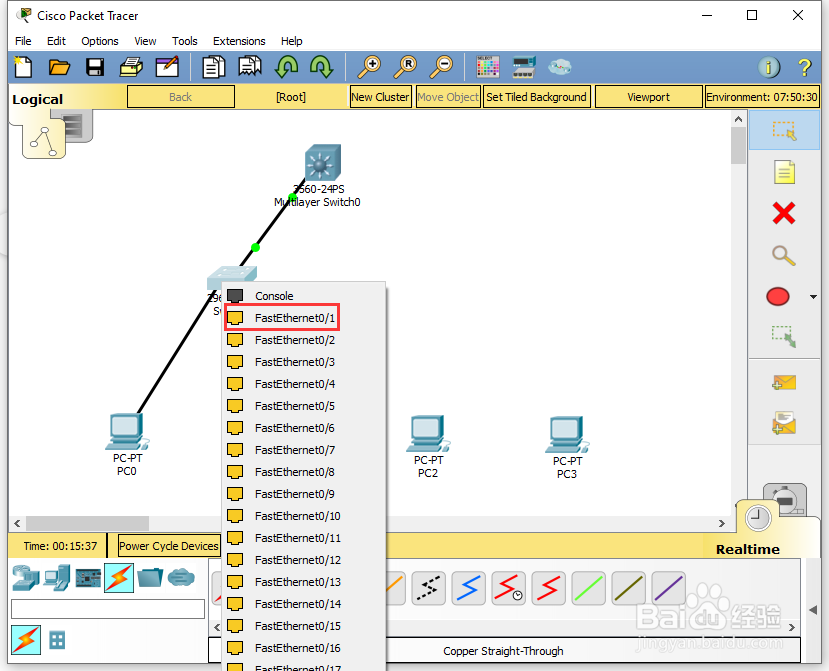829x671 pixels.
Task: Pick the dashed Copper Cross-Over cable
Action: (x=428, y=588)
